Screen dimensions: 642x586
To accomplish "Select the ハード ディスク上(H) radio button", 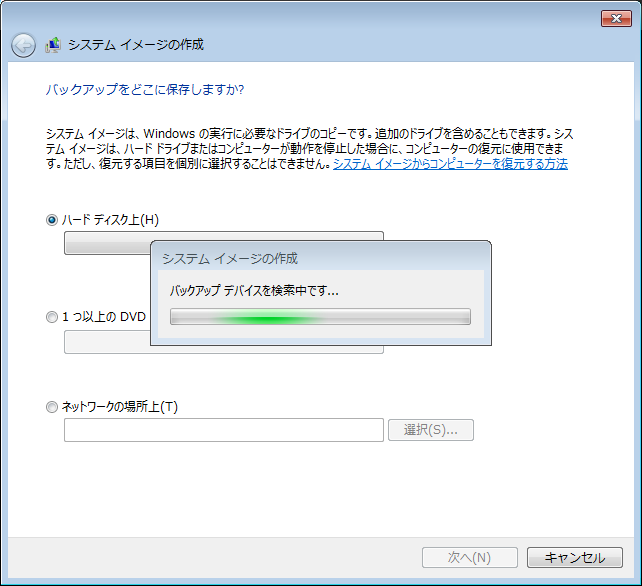I will point(52,220).
